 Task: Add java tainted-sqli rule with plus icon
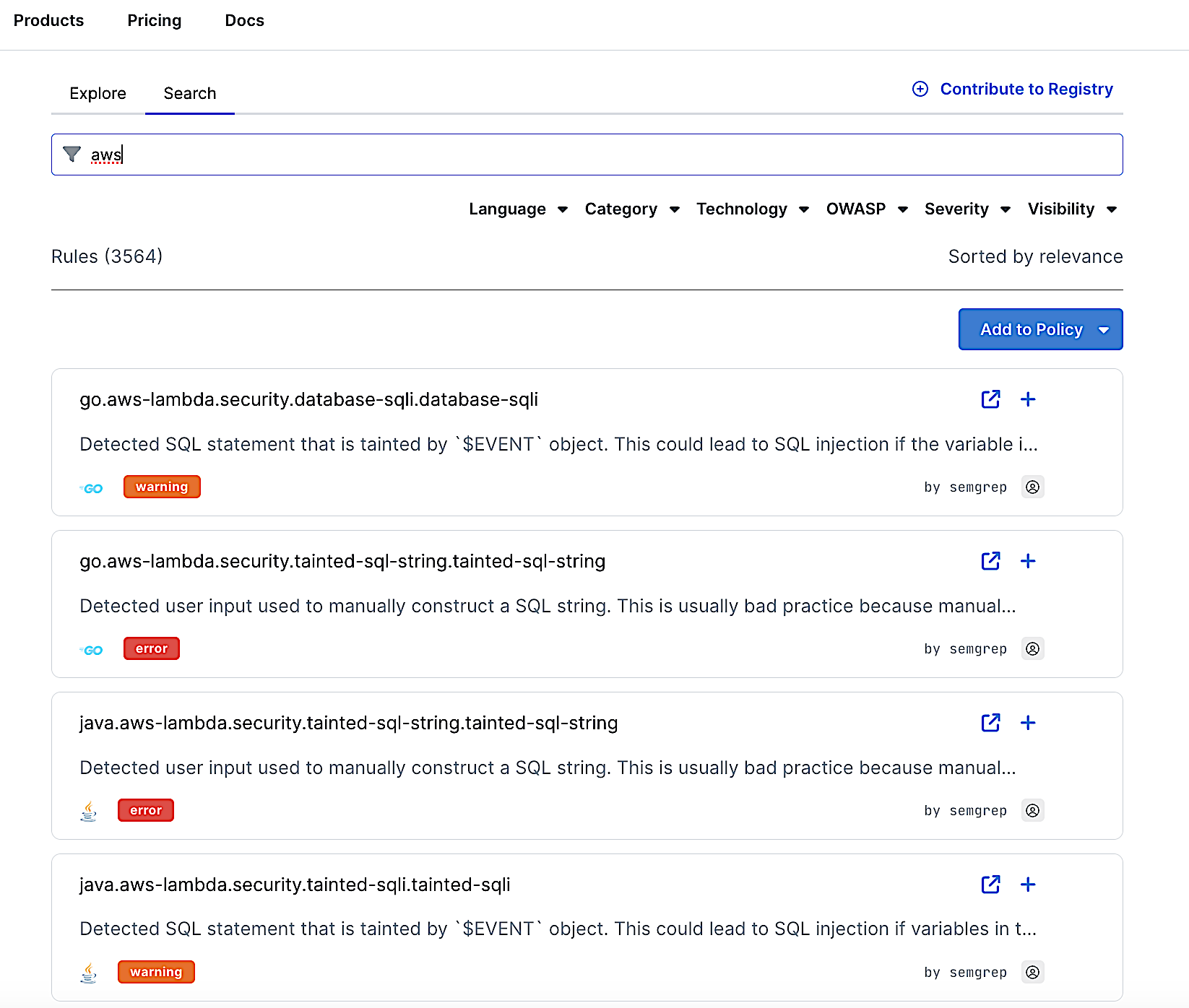click(x=1028, y=885)
